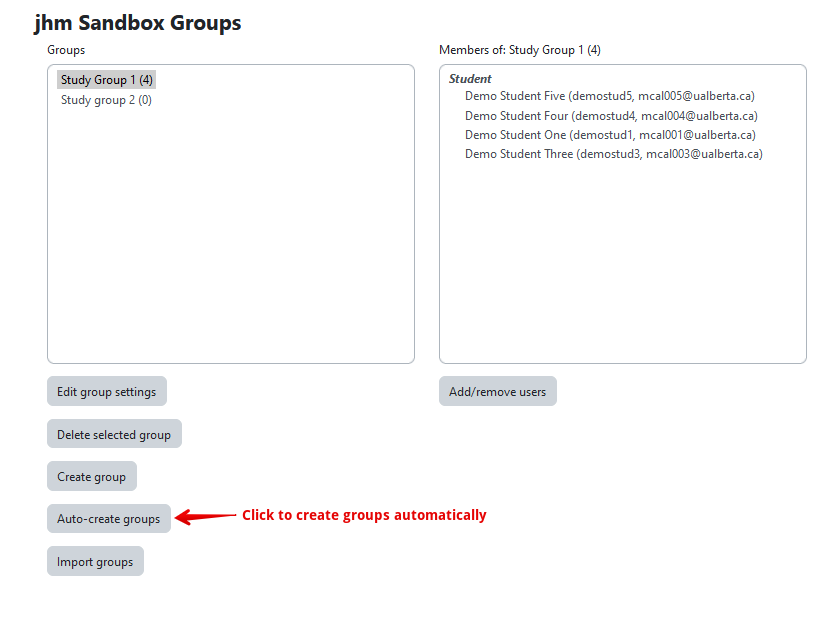
Task: Click the 'Members of: Study Group 1 (4)' label
Action: coord(519,50)
